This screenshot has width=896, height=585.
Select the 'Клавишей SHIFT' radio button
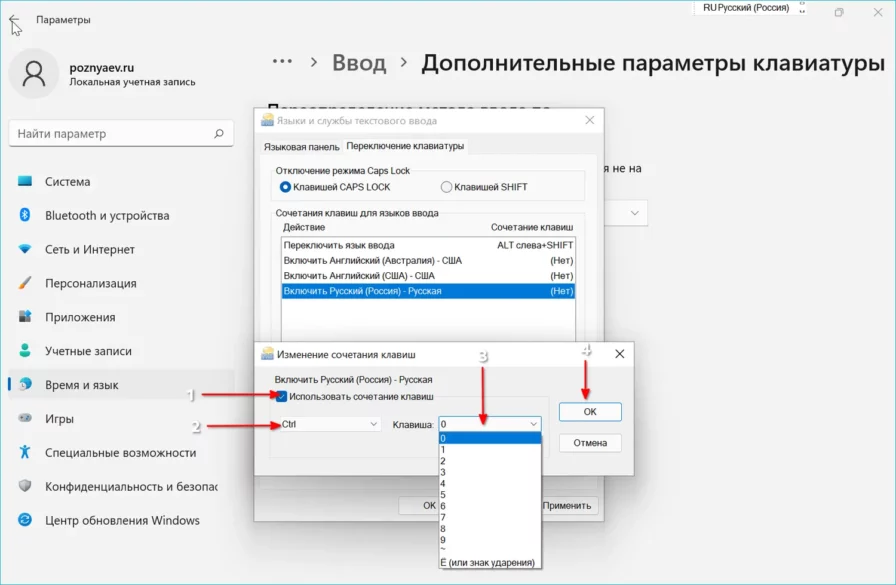coord(446,187)
